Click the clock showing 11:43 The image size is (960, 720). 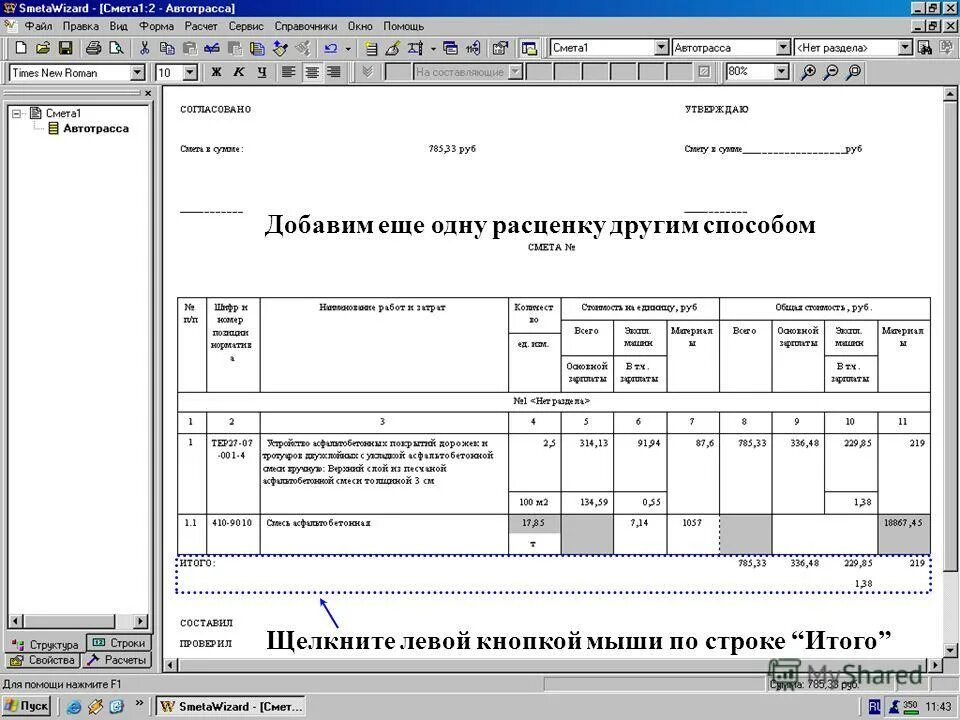[937, 707]
